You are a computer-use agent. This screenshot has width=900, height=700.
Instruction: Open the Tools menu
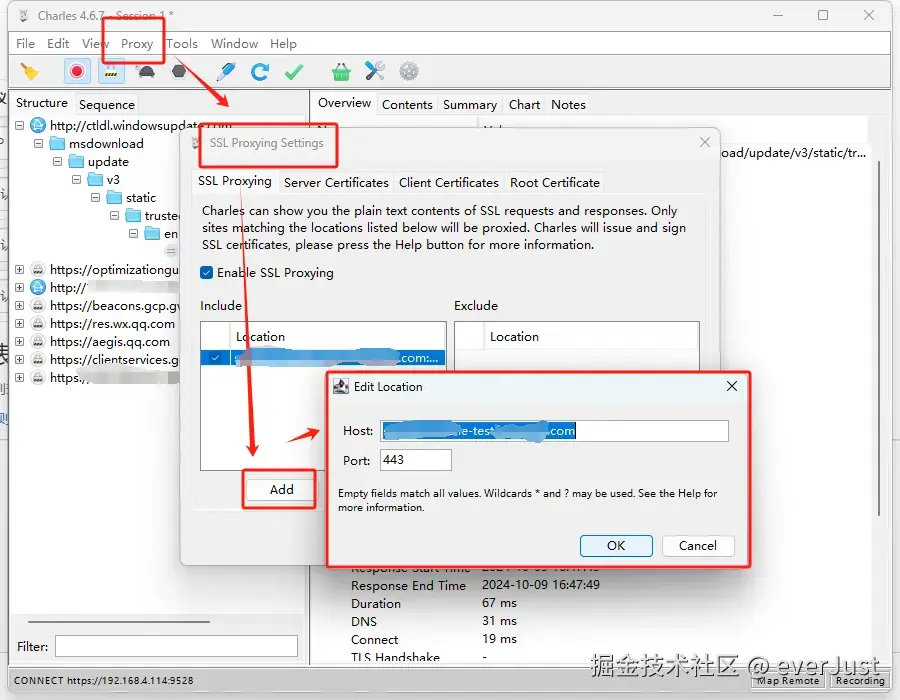coord(182,44)
